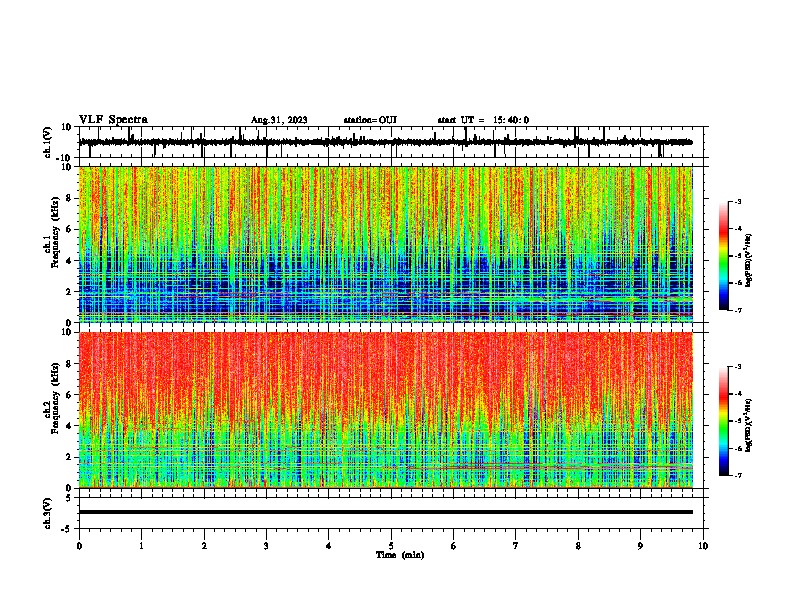Click the 'ch.1(V)' waveform axis label
The height and width of the screenshot is (612, 792).
[47, 142]
